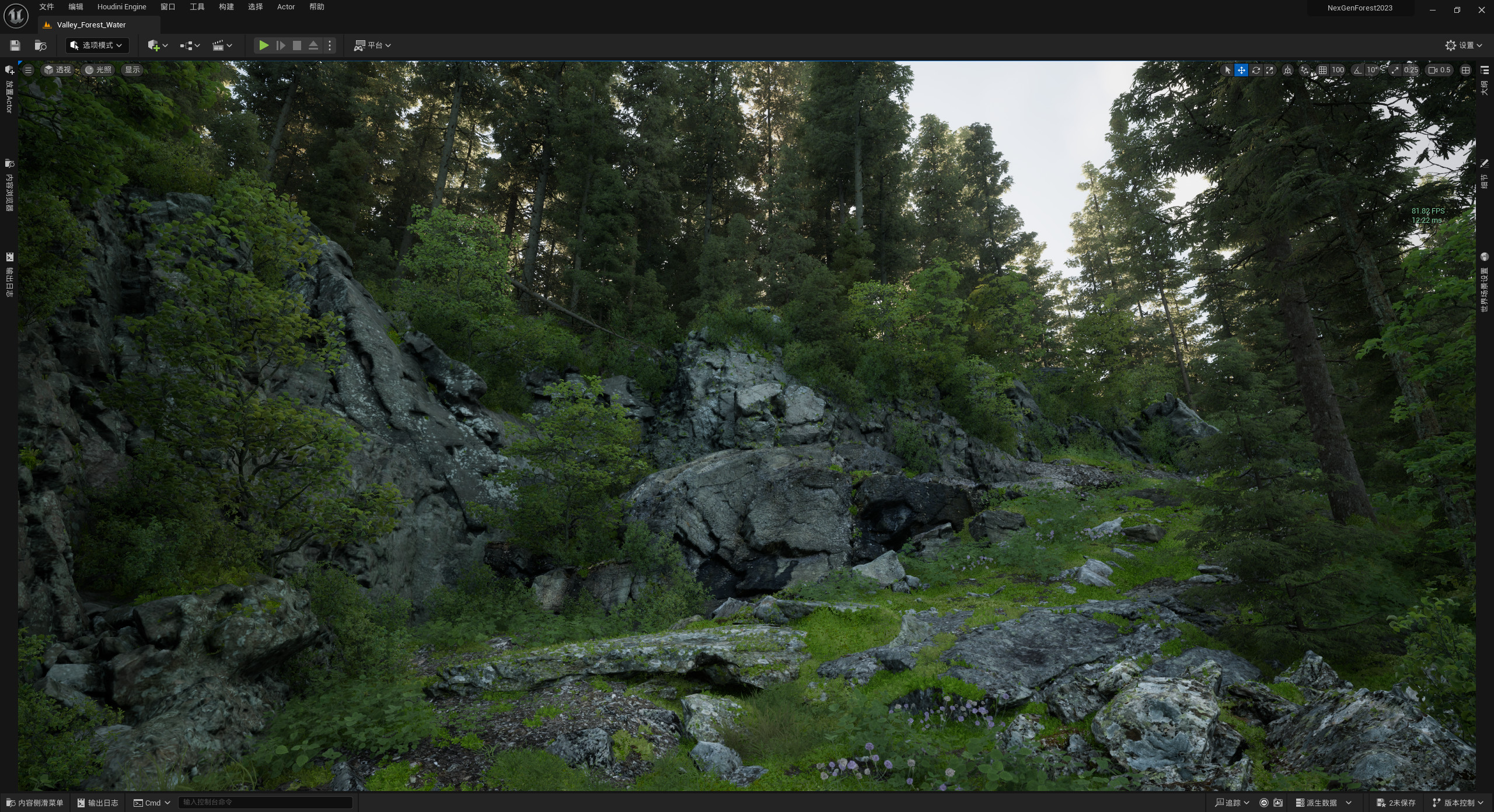This screenshot has width=1494, height=812.
Task: Activate the Scale gizmo tool
Action: coord(1269,70)
